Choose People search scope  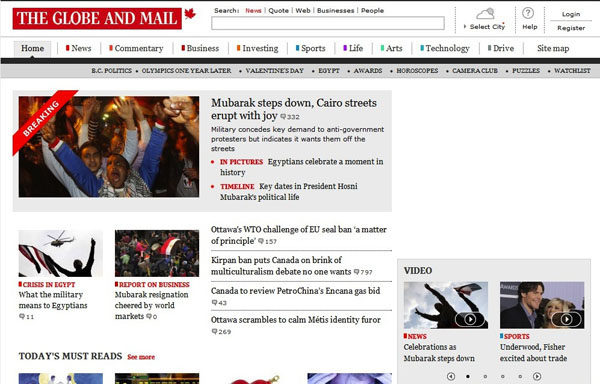372,10
